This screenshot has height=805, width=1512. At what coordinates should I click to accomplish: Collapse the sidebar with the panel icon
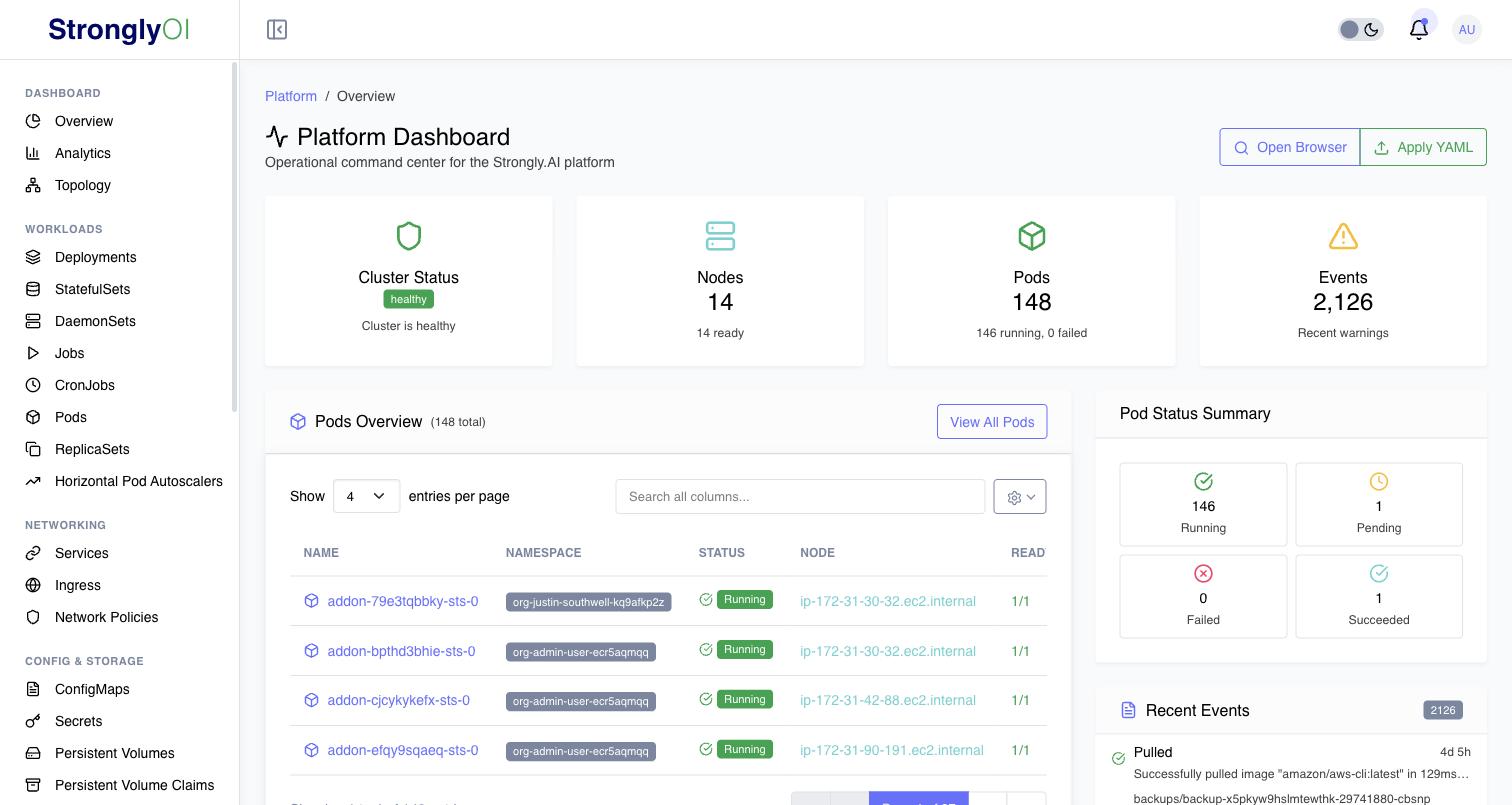click(x=277, y=30)
